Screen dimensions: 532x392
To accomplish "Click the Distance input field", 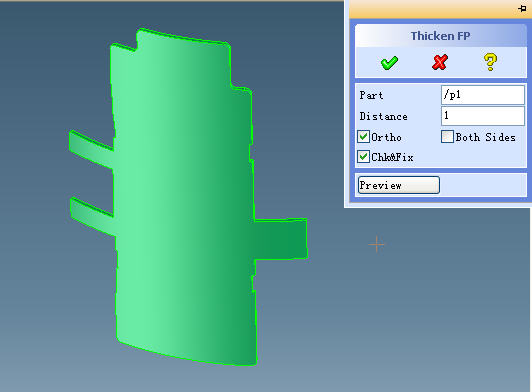I will (x=482, y=116).
